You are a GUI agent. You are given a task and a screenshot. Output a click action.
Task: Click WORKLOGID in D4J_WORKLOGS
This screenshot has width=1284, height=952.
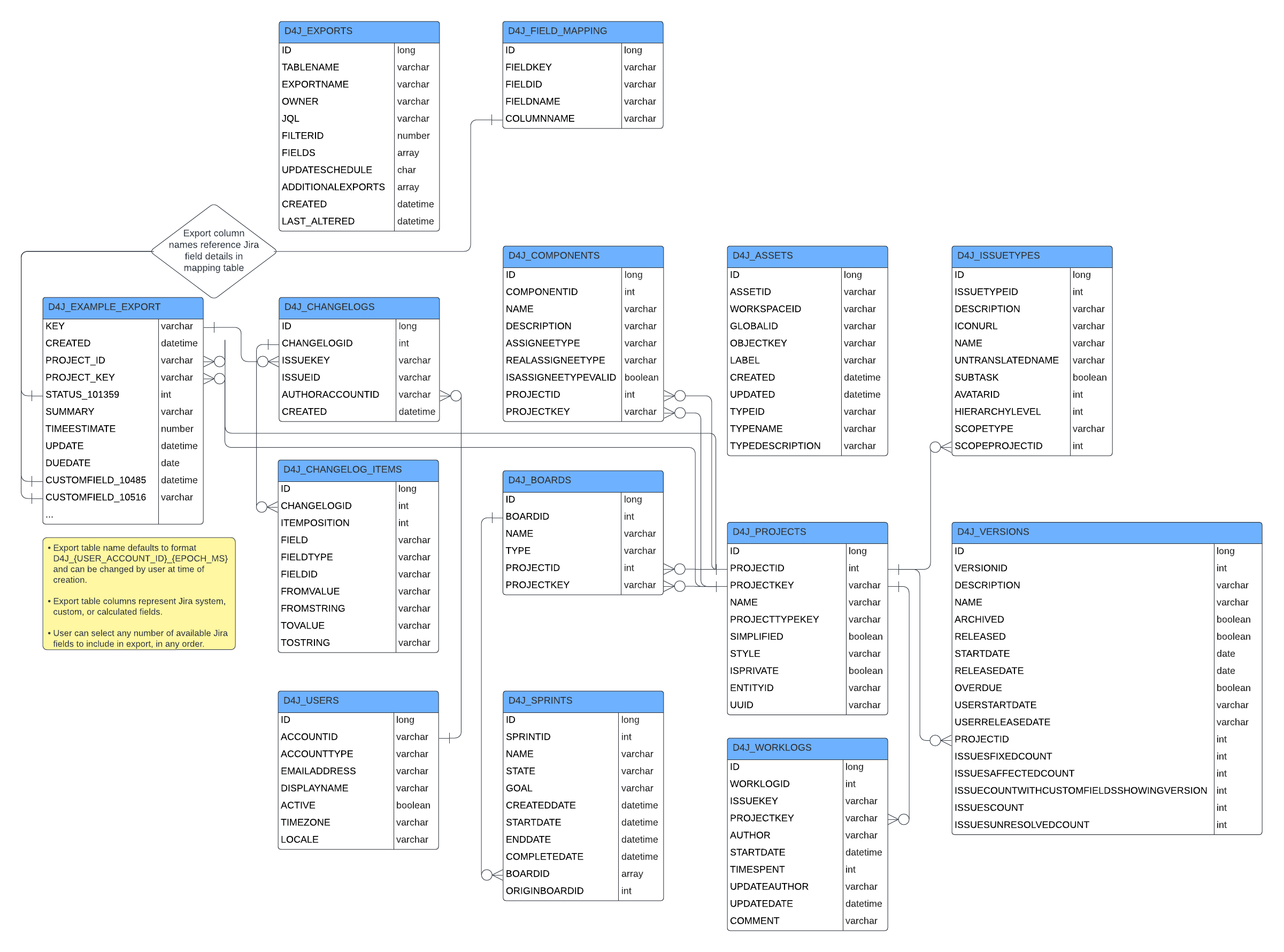click(807, 784)
